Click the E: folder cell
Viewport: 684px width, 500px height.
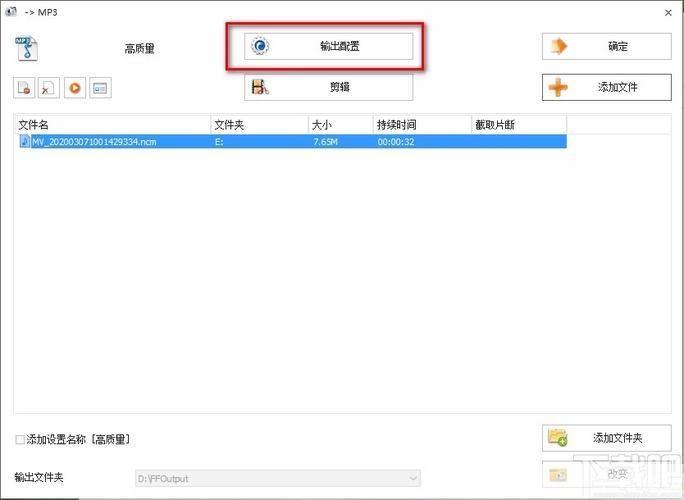[219, 142]
